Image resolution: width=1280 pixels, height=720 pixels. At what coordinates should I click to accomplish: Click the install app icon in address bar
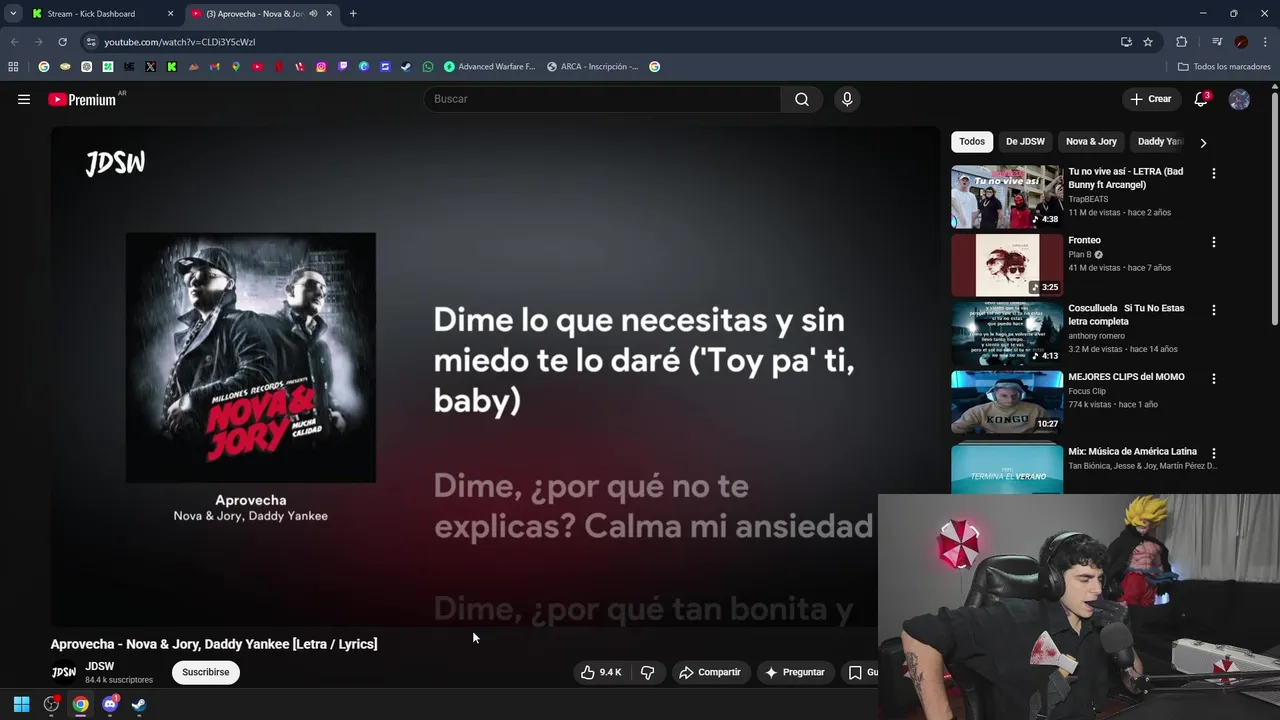pos(1126,42)
